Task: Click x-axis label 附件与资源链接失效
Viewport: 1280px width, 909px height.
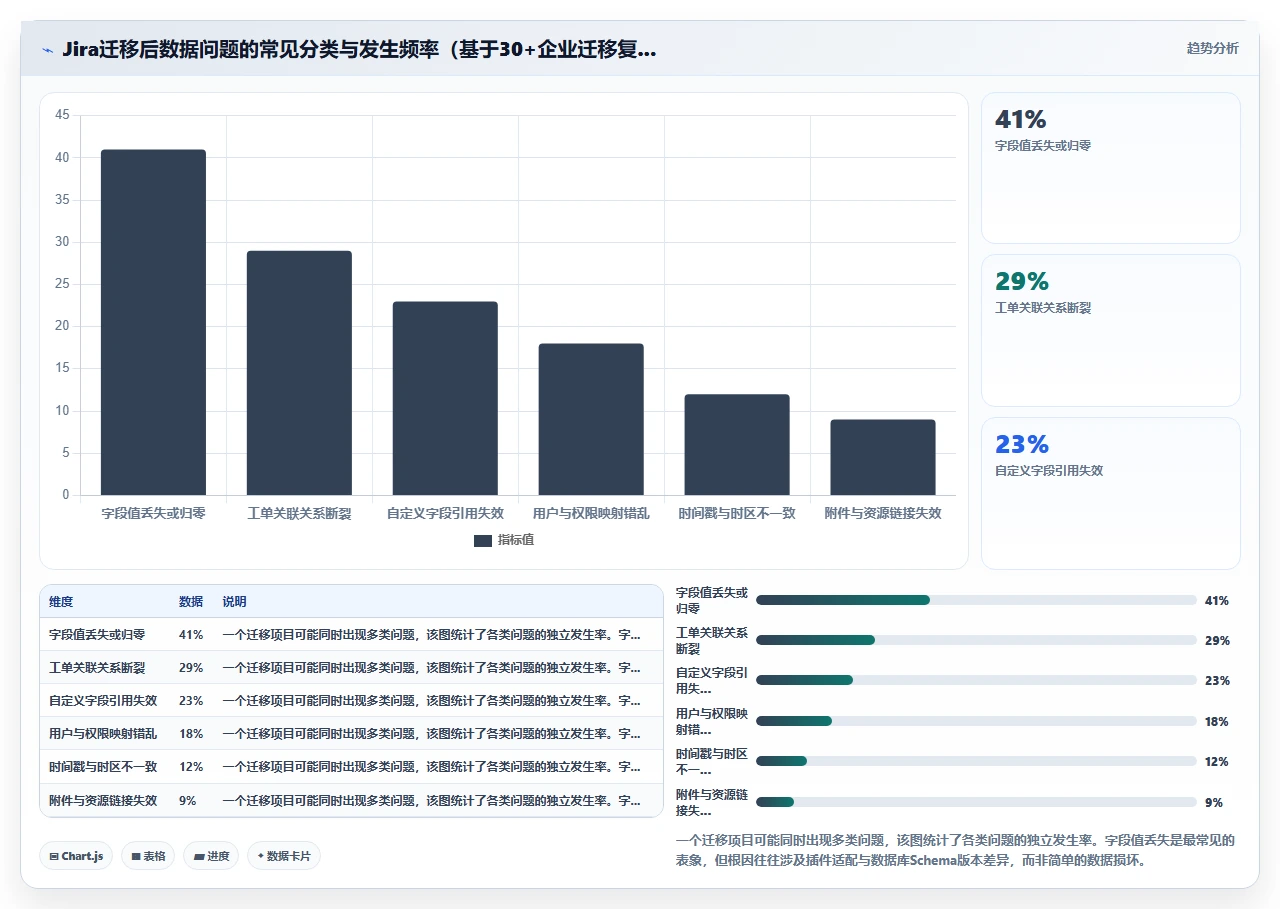Action: (883, 513)
